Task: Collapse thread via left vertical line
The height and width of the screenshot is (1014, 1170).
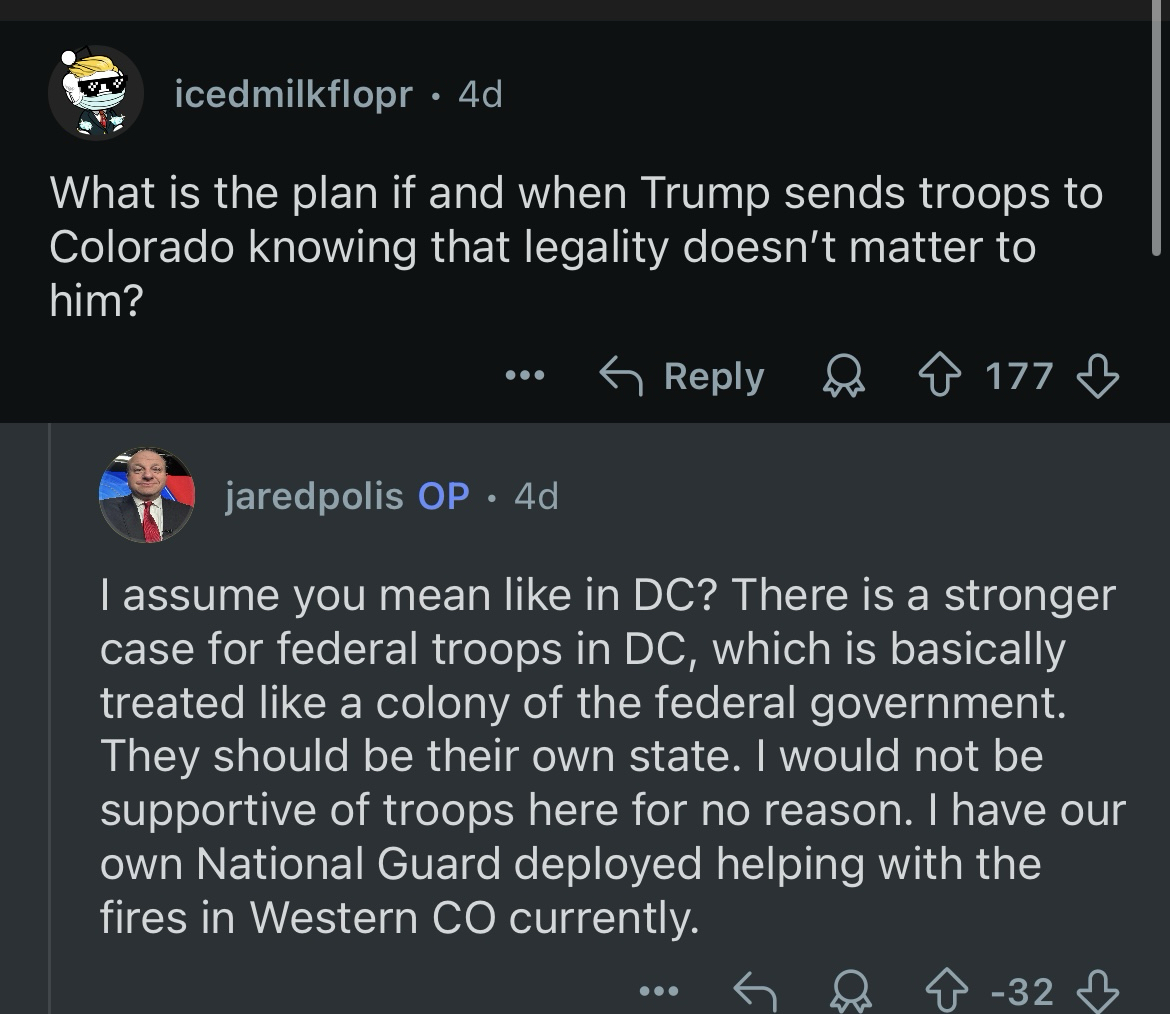Action: pos(50,700)
